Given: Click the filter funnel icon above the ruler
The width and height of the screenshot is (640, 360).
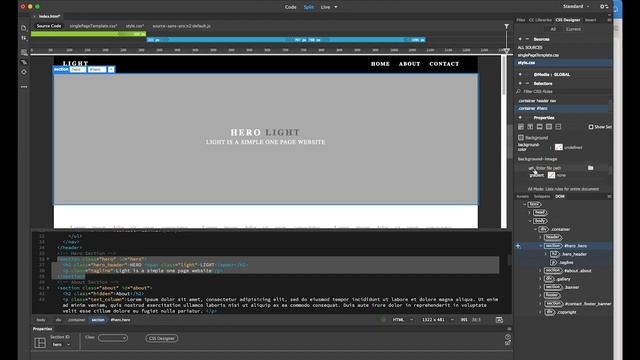Looking at the screenshot, I should pos(507,26).
